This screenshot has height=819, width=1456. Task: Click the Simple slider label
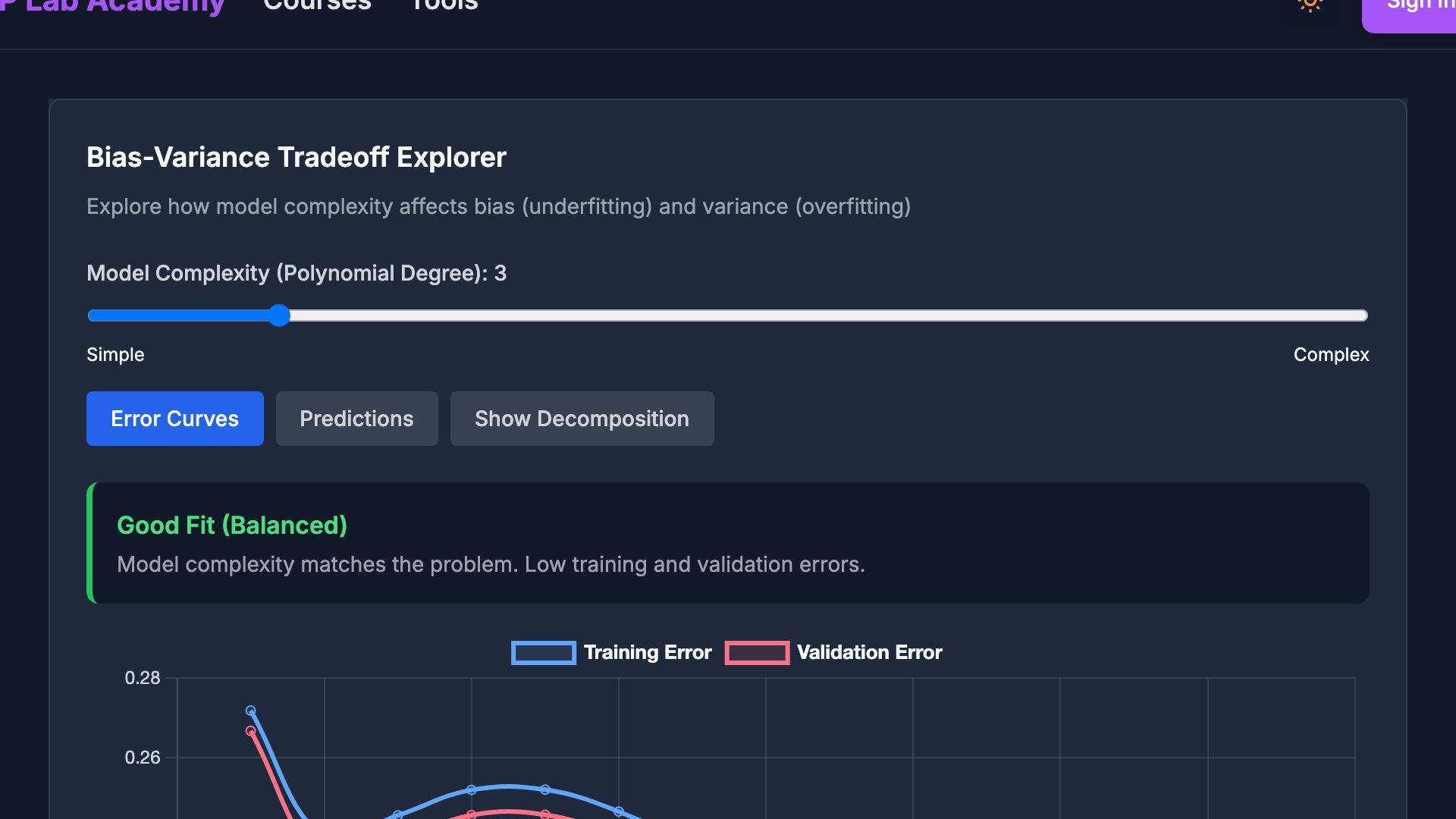pos(115,355)
